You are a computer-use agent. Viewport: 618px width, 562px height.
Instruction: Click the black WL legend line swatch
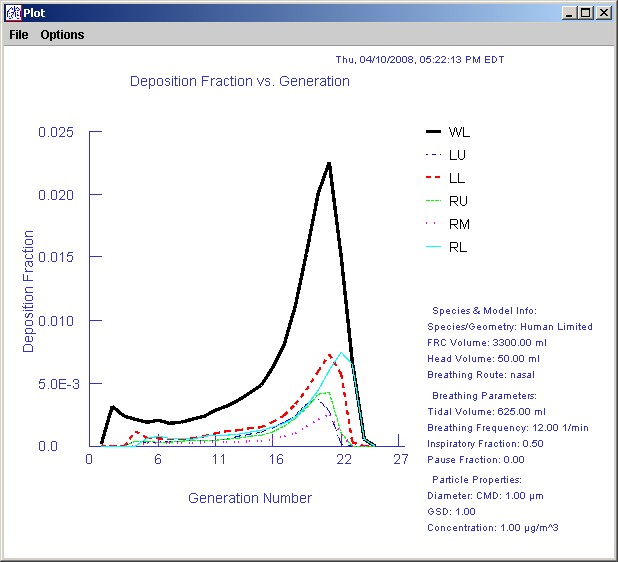(x=433, y=132)
